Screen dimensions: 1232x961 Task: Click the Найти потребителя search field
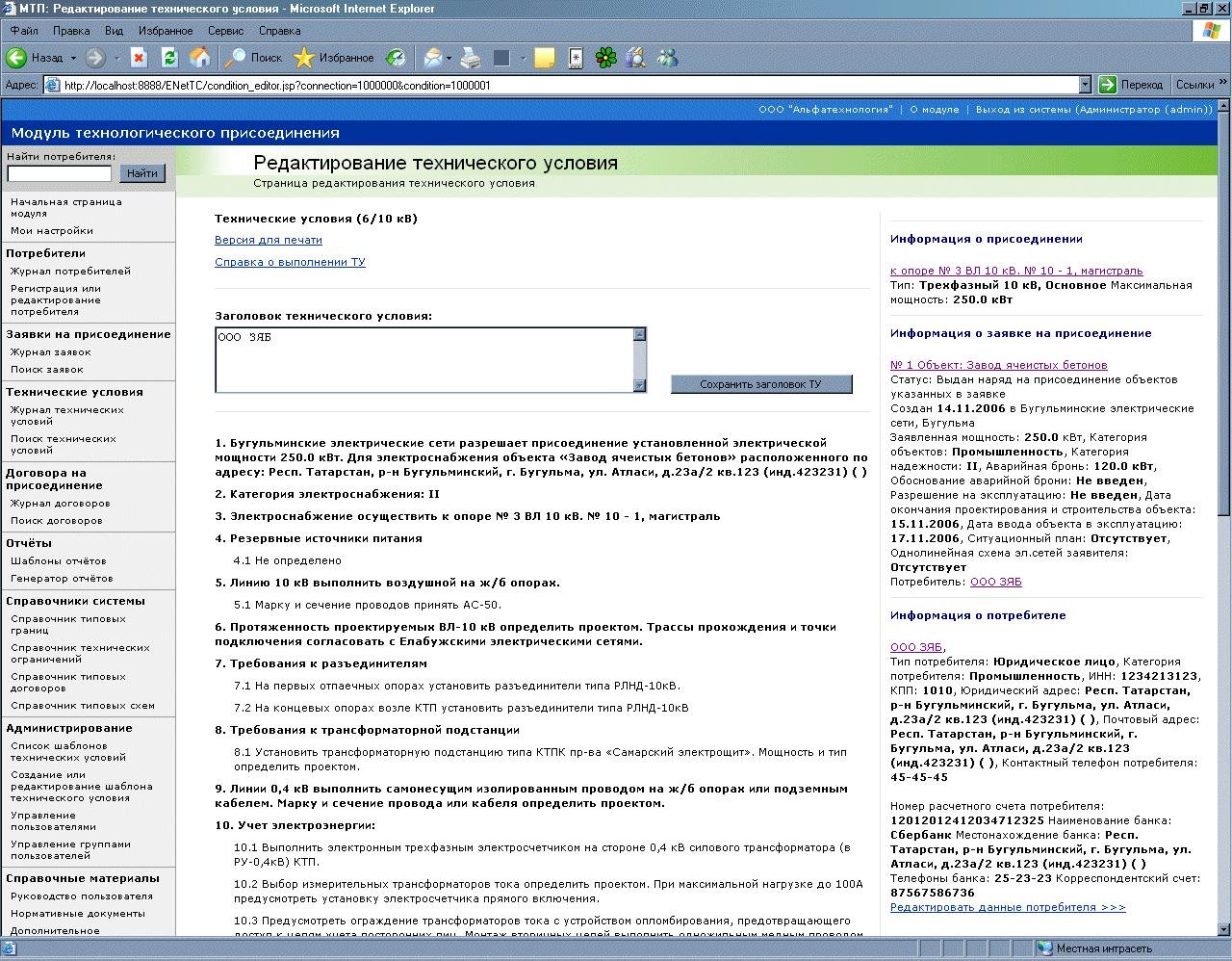coord(60,173)
